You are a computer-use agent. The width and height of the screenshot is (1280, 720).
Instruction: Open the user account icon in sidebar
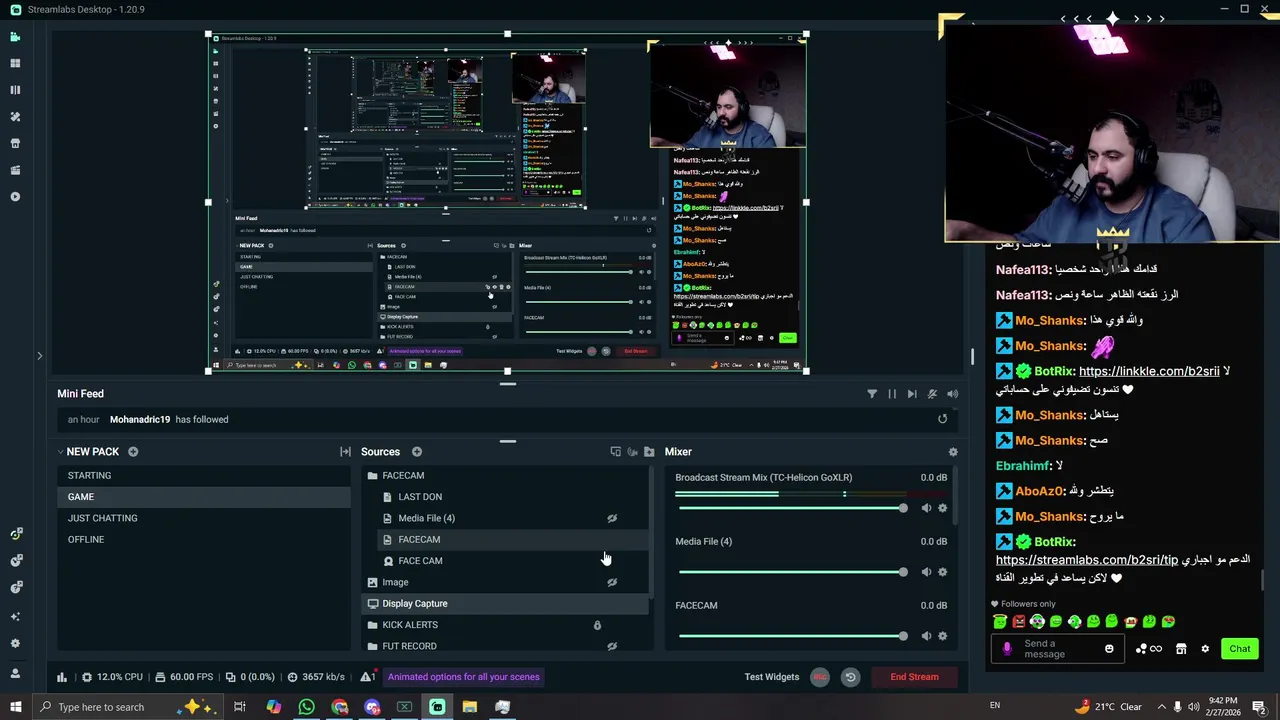pos(15,672)
